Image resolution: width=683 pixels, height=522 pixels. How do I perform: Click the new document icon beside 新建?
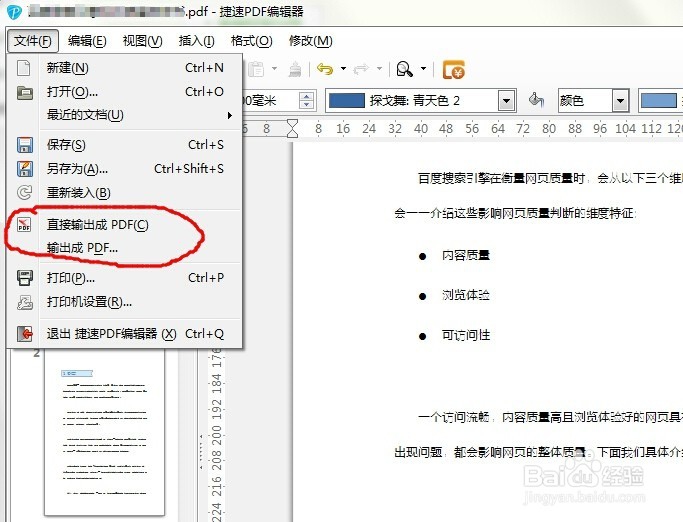24,68
